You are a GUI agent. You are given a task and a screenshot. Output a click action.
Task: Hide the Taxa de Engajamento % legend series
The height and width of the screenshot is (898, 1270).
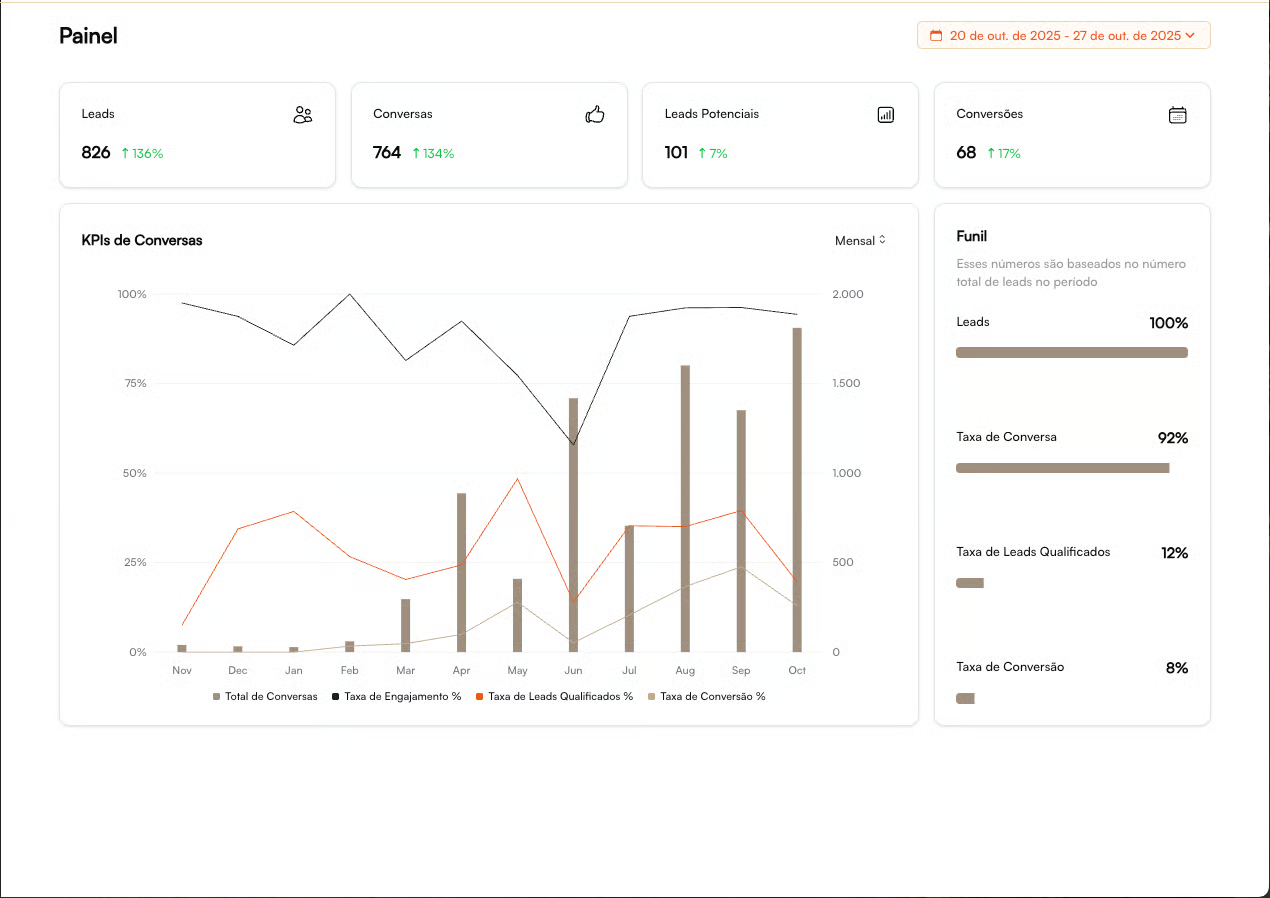(396, 697)
